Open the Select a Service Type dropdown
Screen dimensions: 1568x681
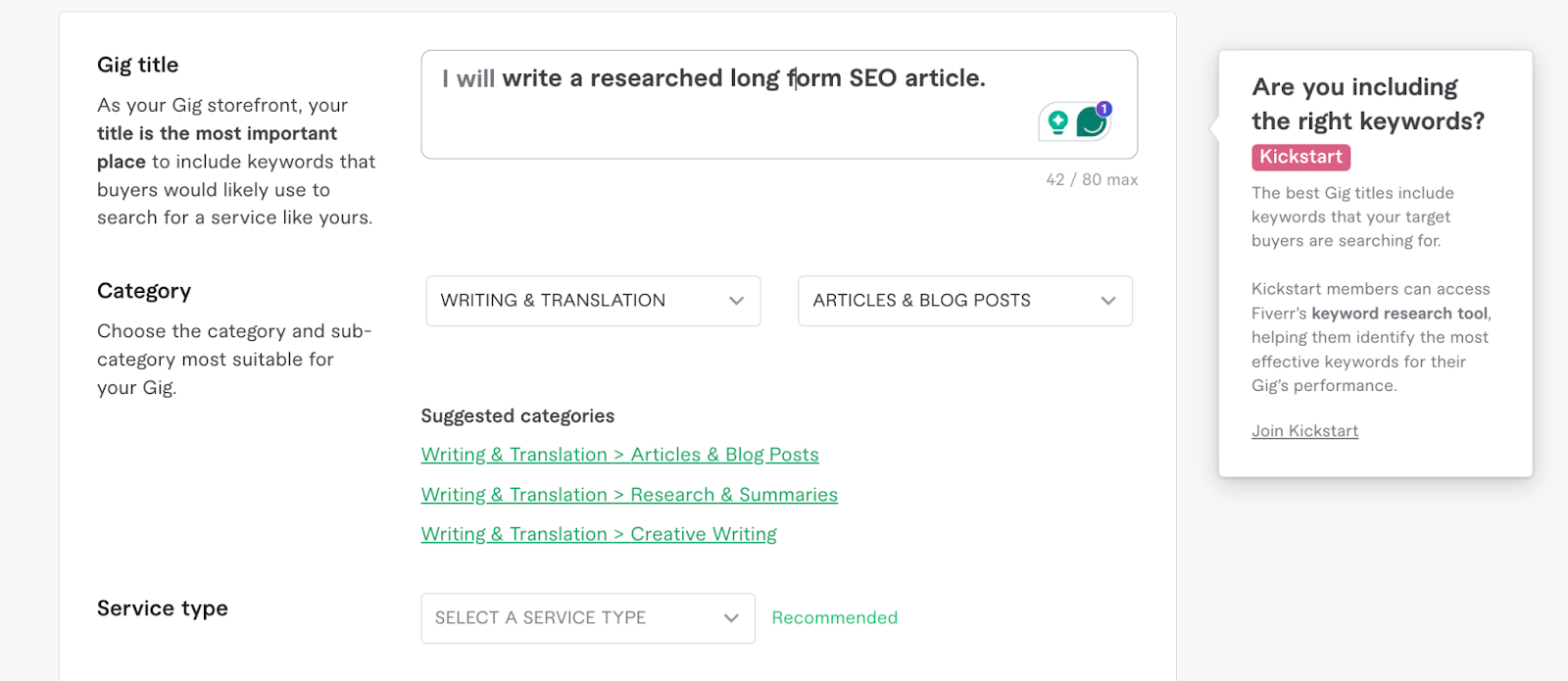click(x=586, y=617)
